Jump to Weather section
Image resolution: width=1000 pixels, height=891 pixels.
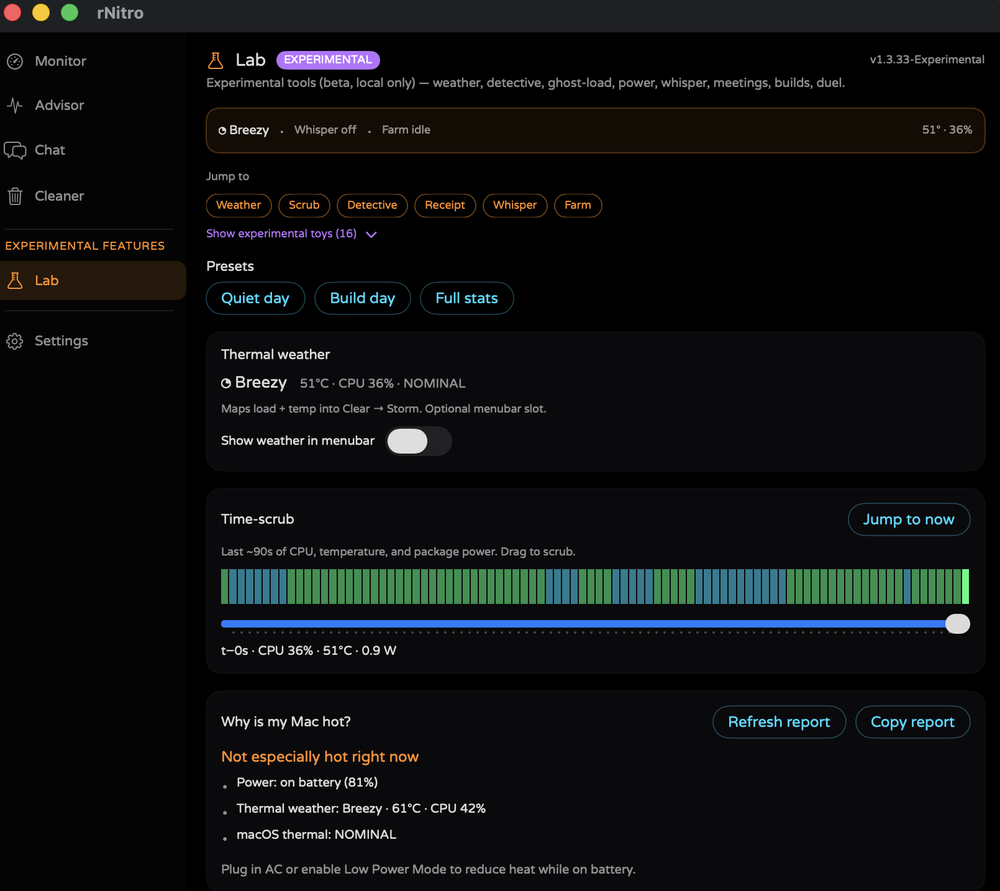[x=239, y=205]
